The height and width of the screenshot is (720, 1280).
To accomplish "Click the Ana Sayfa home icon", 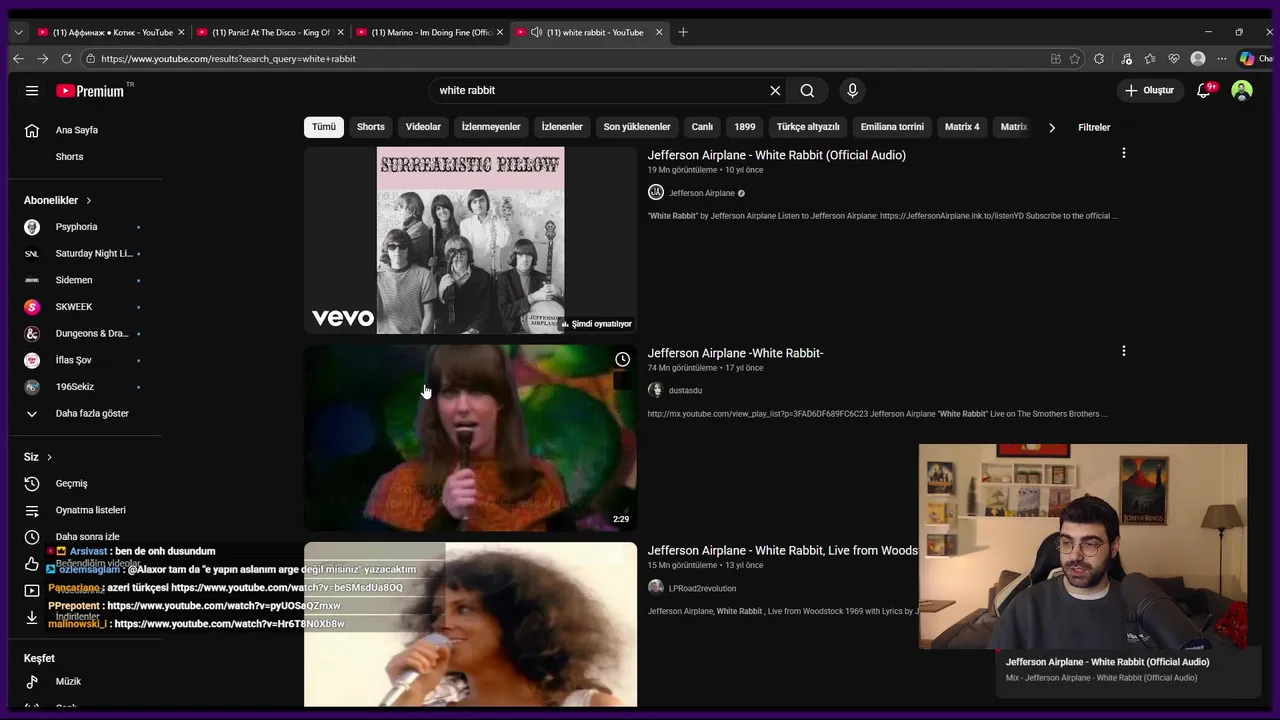I will (32, 130).
